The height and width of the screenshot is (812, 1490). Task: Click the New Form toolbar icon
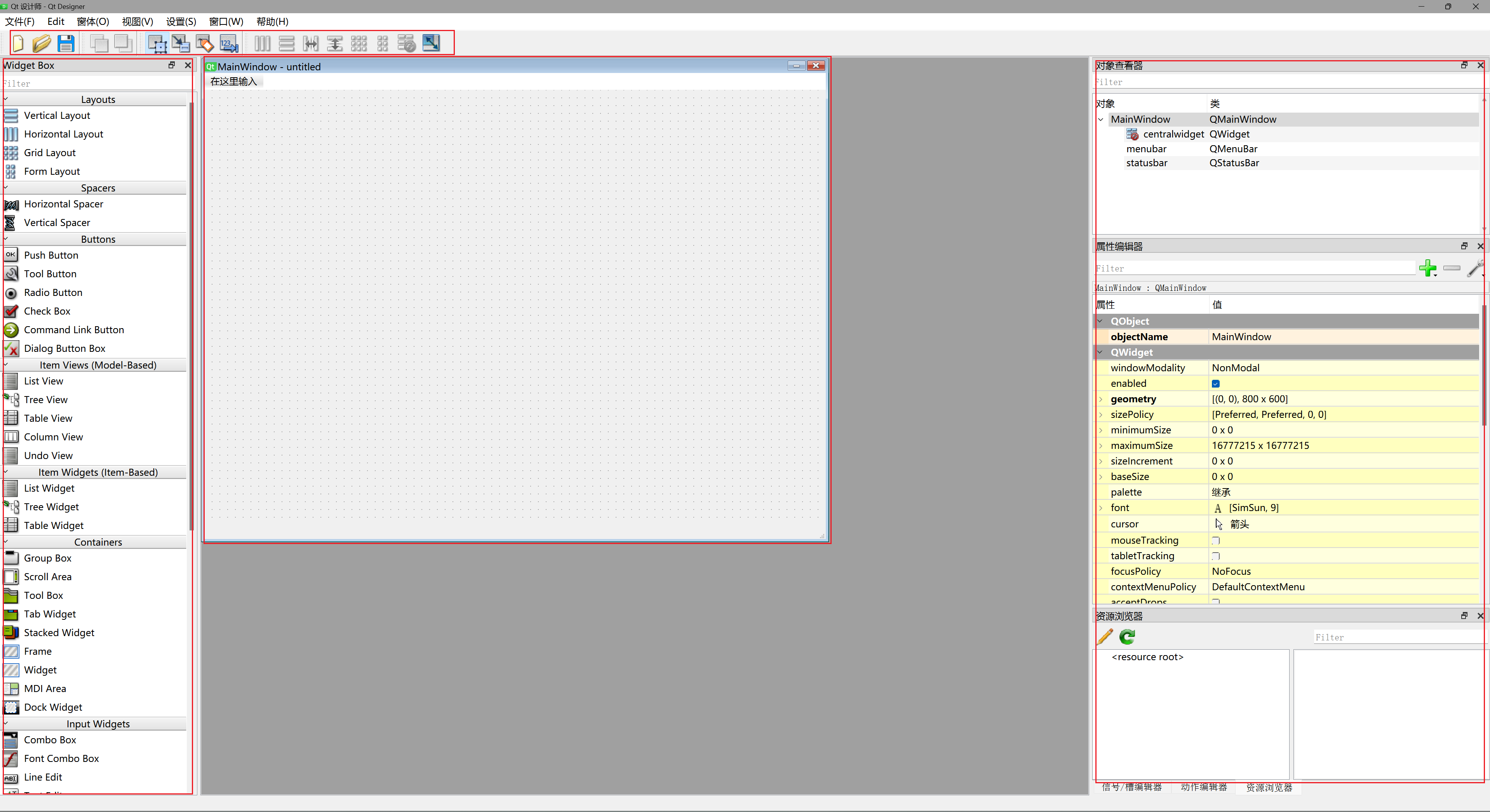click(x=18, y=43)
